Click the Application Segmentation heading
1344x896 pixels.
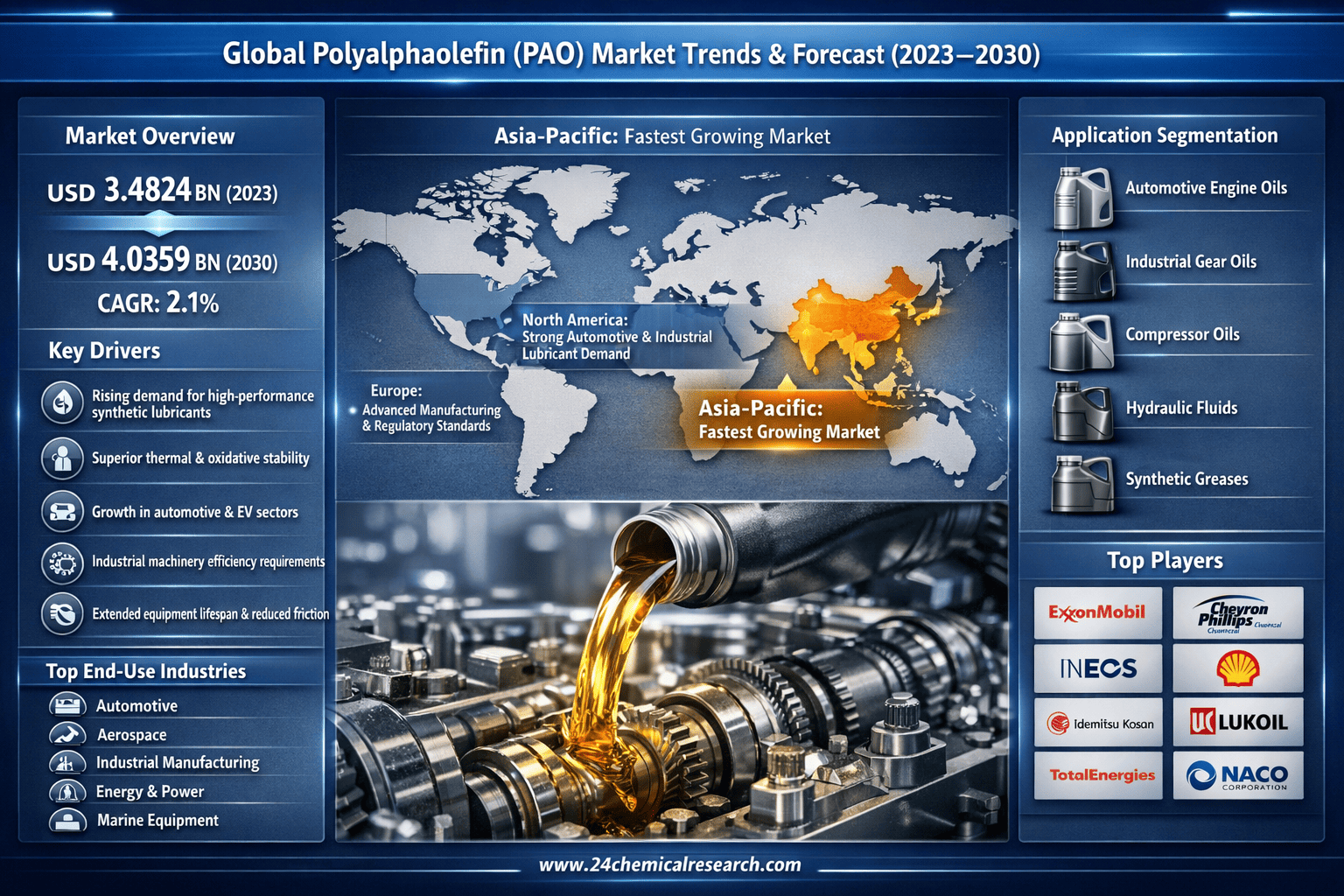pos(1164,136)
